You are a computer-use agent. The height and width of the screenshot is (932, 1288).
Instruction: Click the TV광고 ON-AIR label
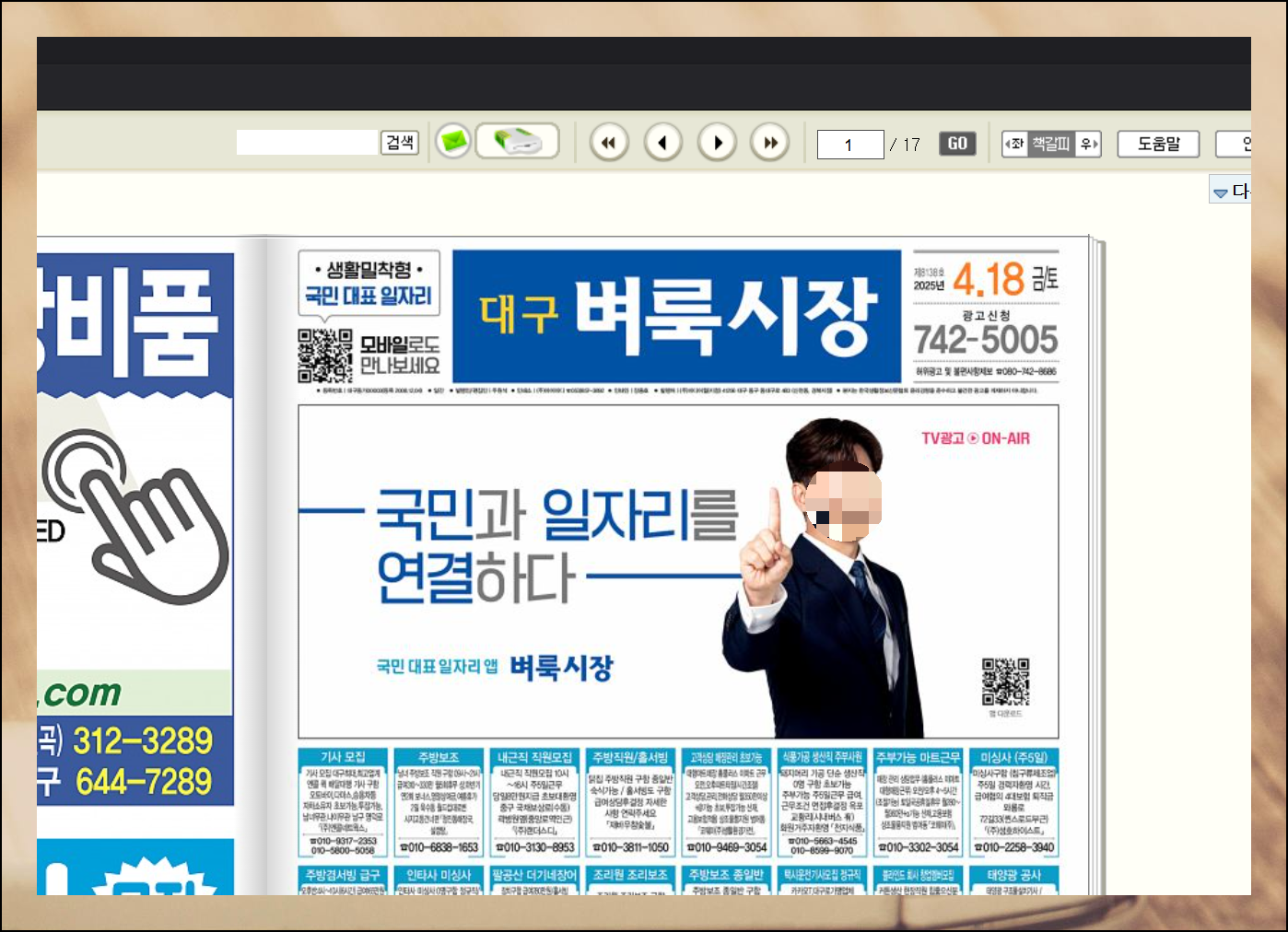(976, 438)
